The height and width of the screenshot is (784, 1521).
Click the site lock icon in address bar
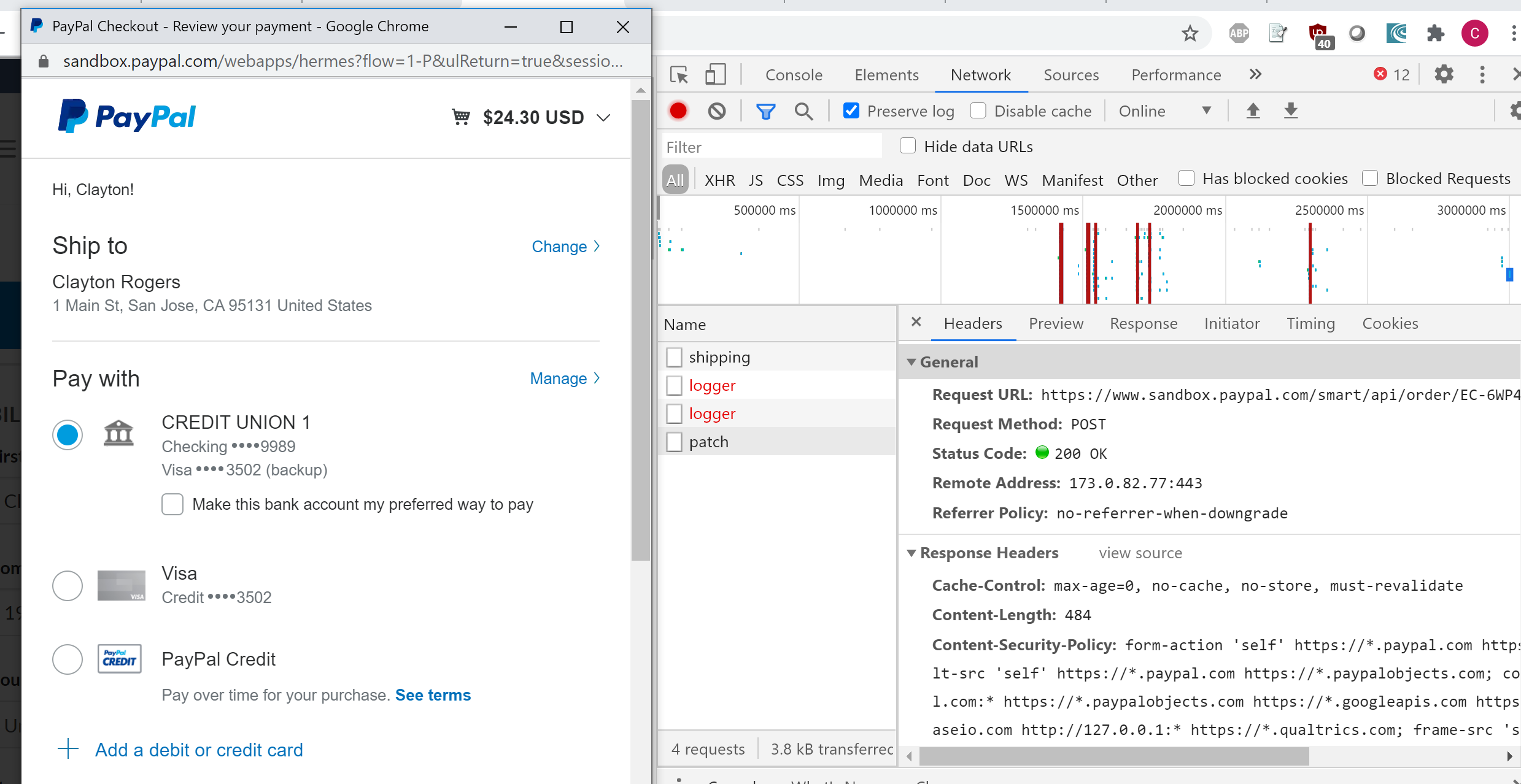pyautogui.click(x=43, y=61)
